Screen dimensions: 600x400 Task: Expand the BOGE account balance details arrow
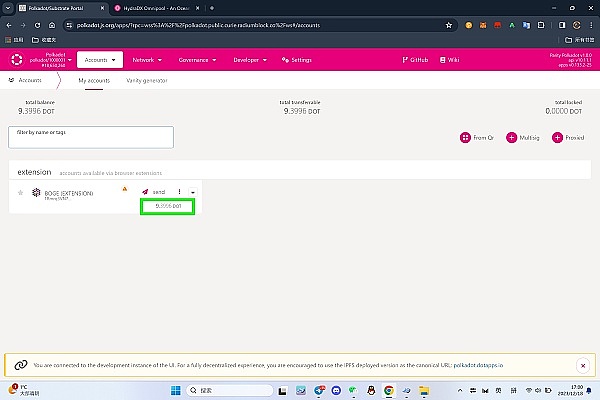pos(193,192)
